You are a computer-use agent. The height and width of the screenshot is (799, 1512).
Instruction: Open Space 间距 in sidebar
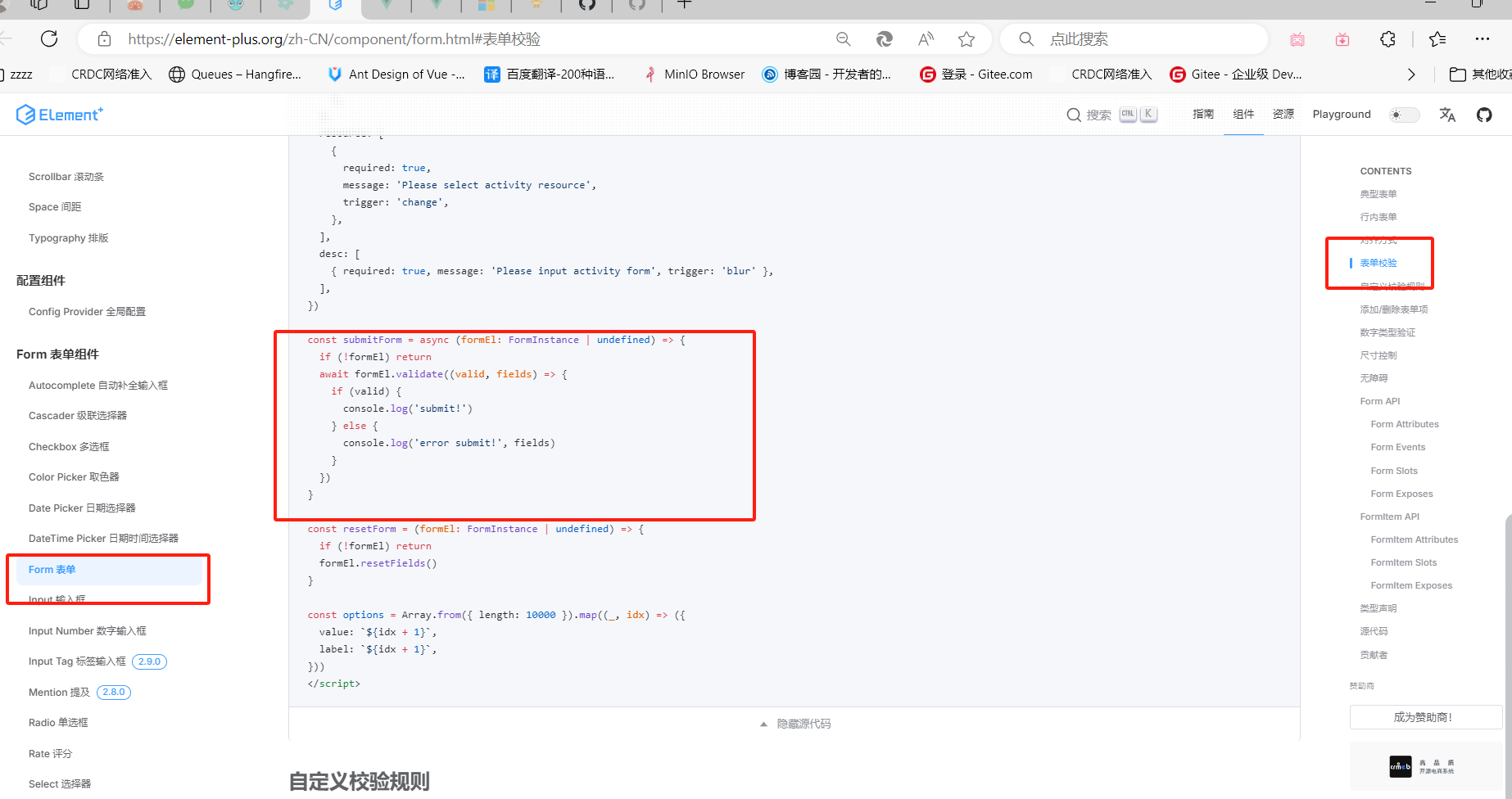[55, 207]
